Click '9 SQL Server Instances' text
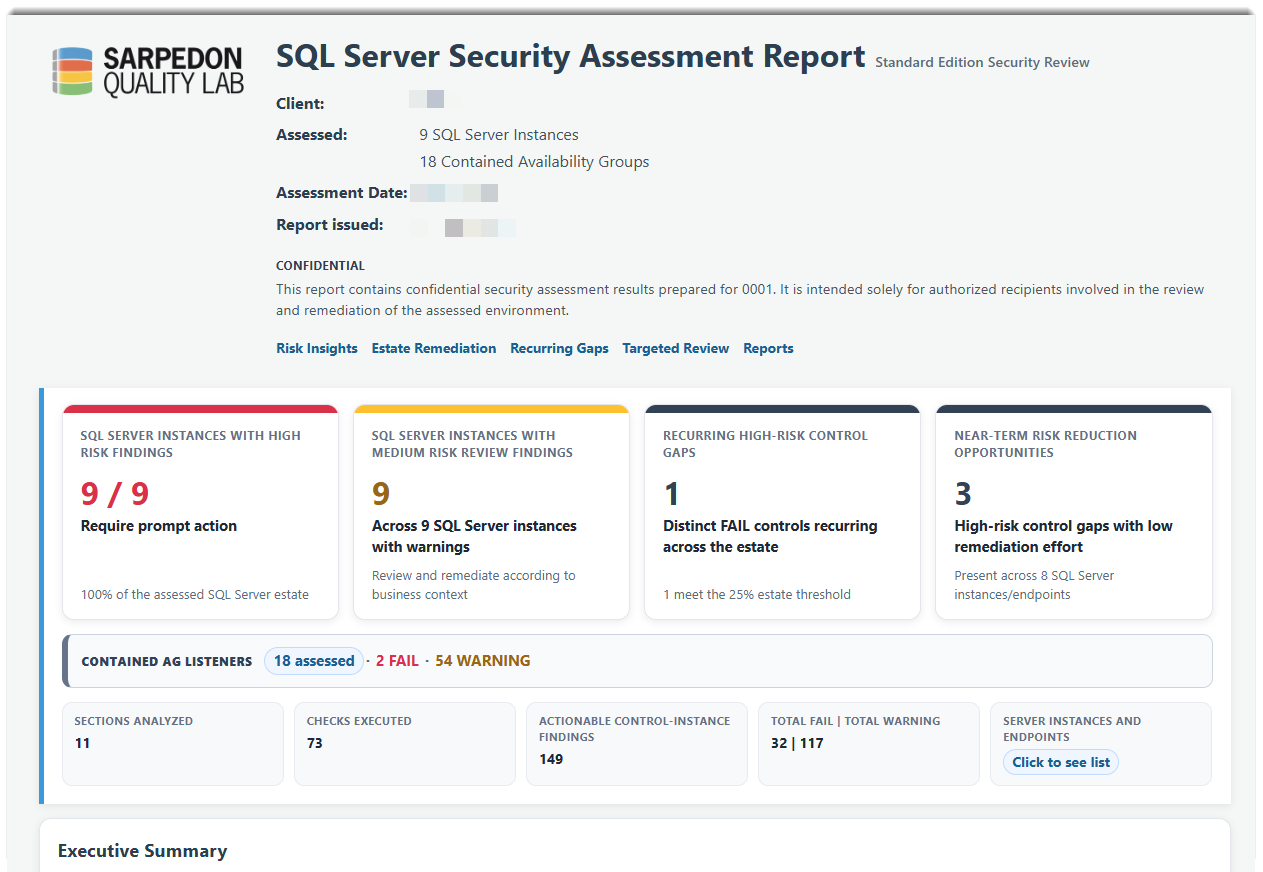 (x=499, y=134)
